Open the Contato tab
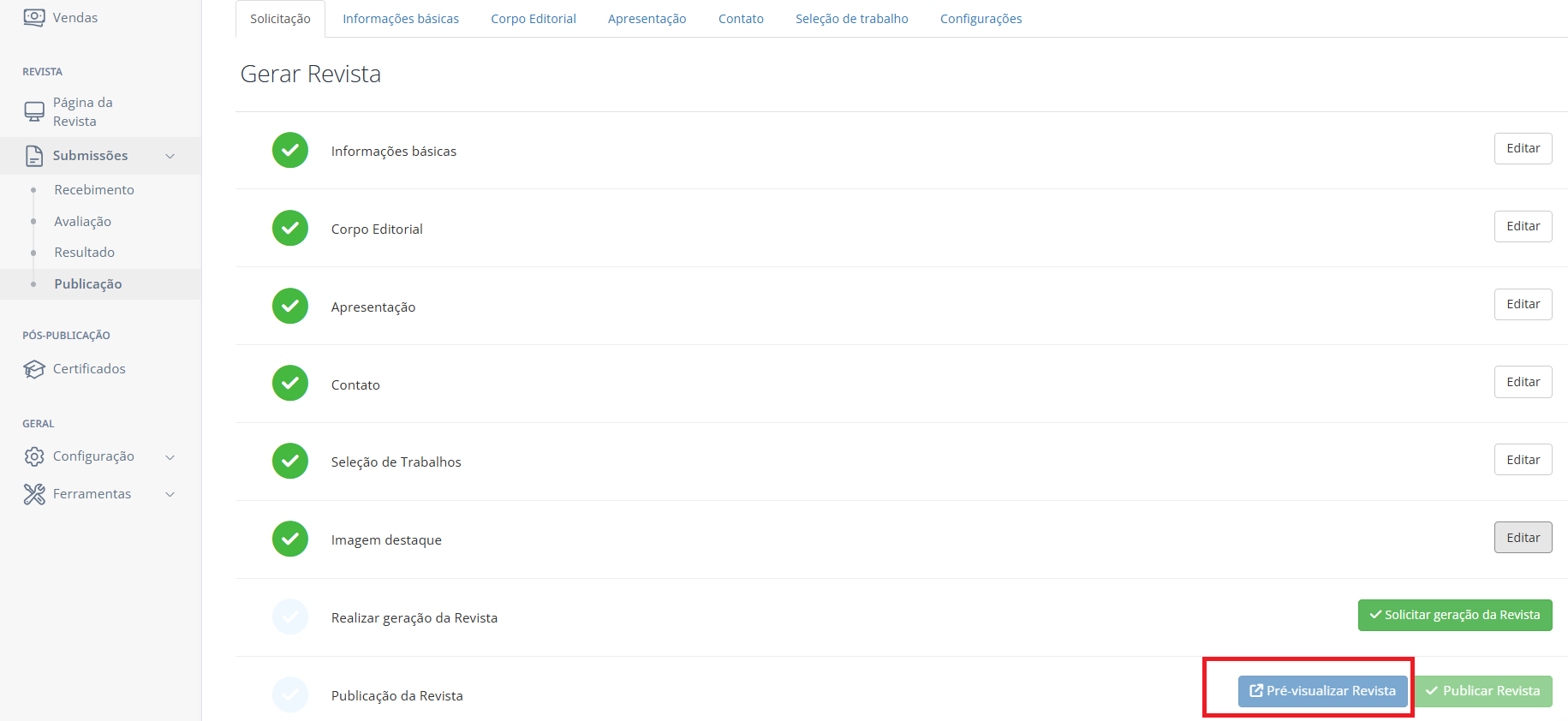Viewport: 1568px width, 721px height. 741,19
